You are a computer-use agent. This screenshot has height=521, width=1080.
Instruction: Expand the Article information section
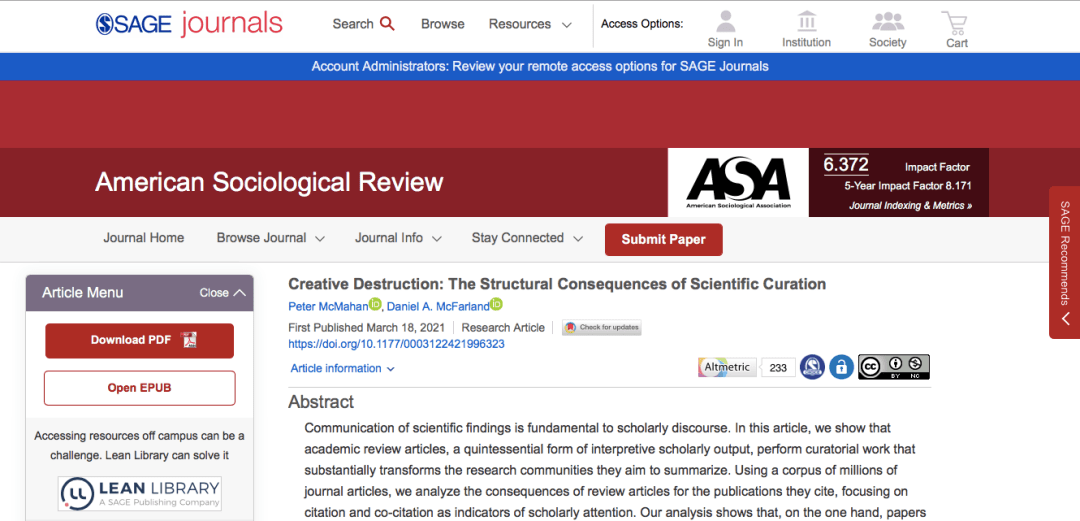(x=342, y=368)
